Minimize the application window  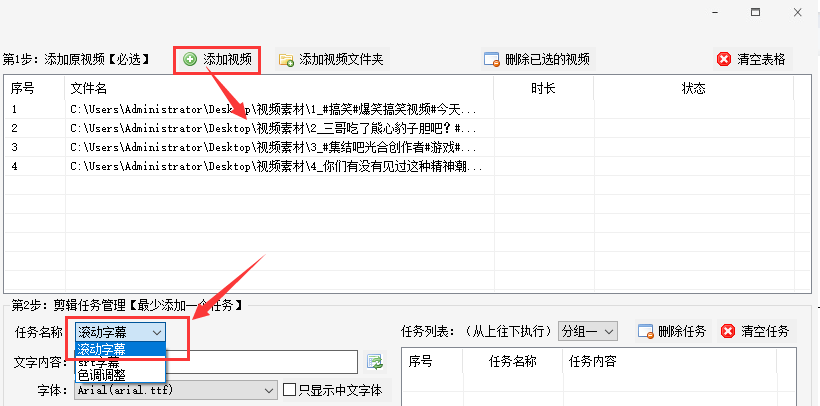coord(714,13)
